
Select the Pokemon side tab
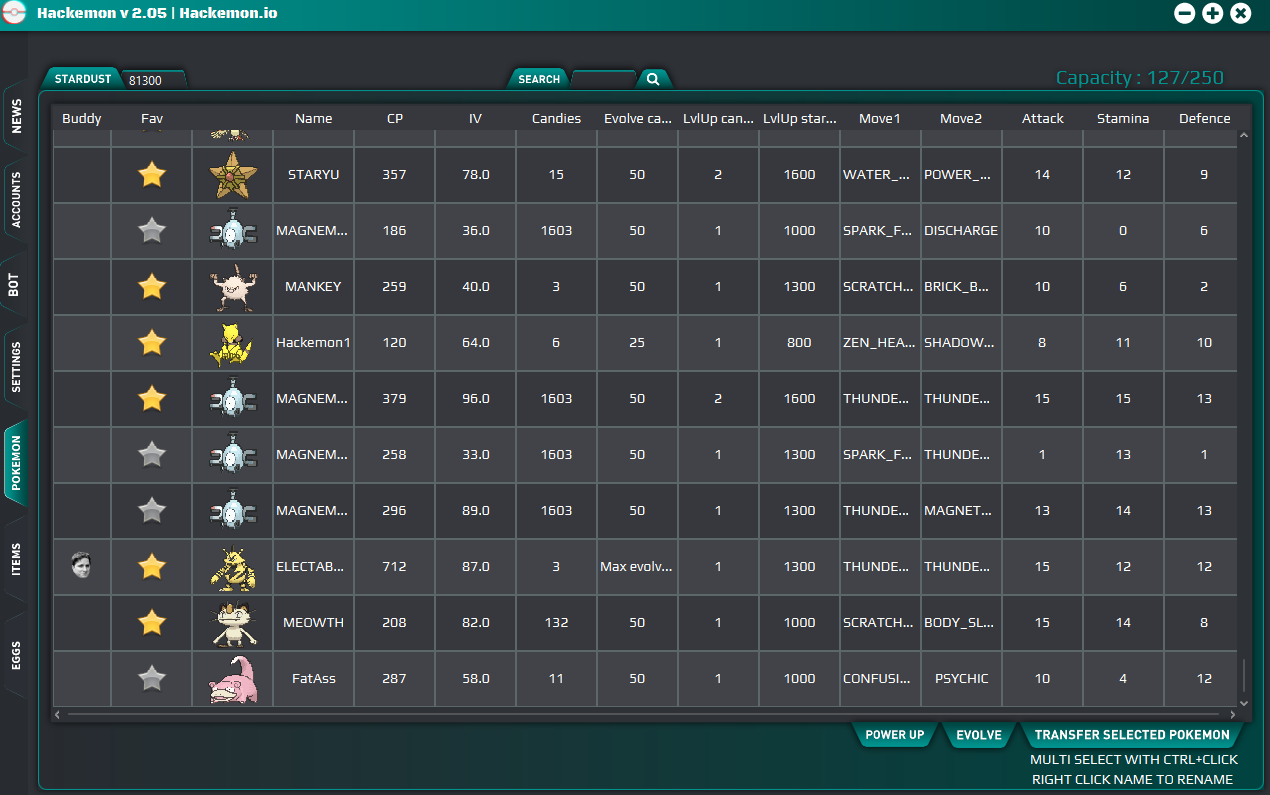pos(16,463)
